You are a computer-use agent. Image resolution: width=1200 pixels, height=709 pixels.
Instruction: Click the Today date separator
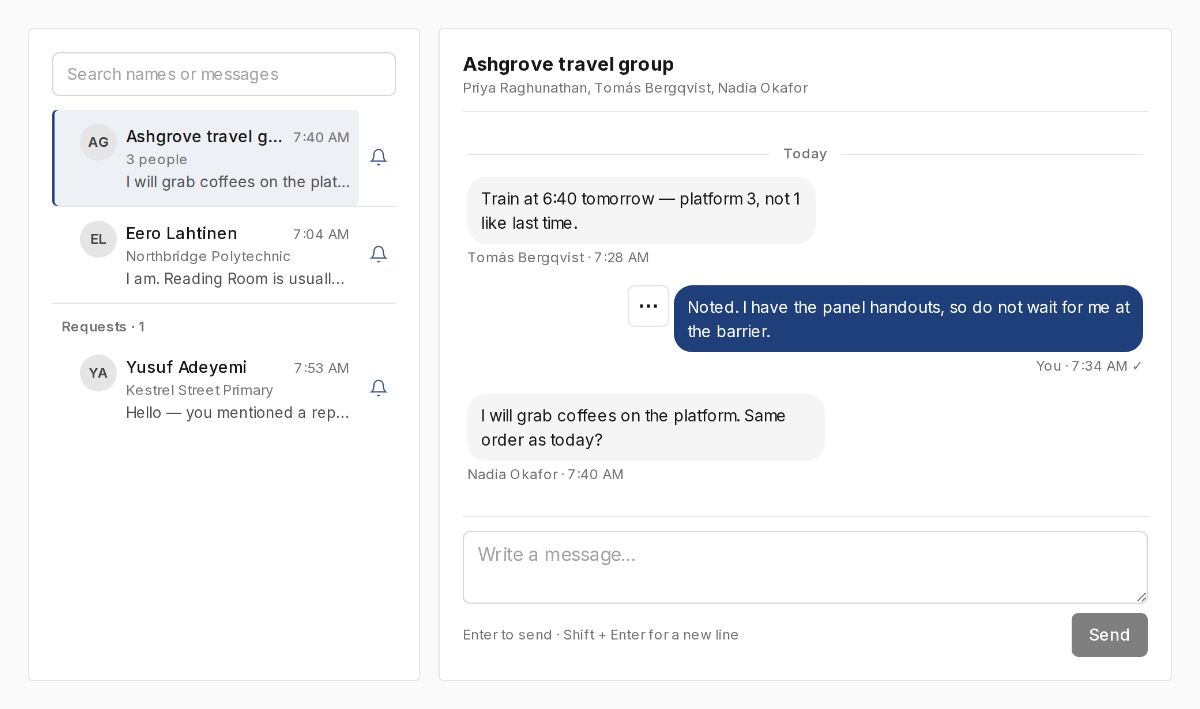click(805, 154)
